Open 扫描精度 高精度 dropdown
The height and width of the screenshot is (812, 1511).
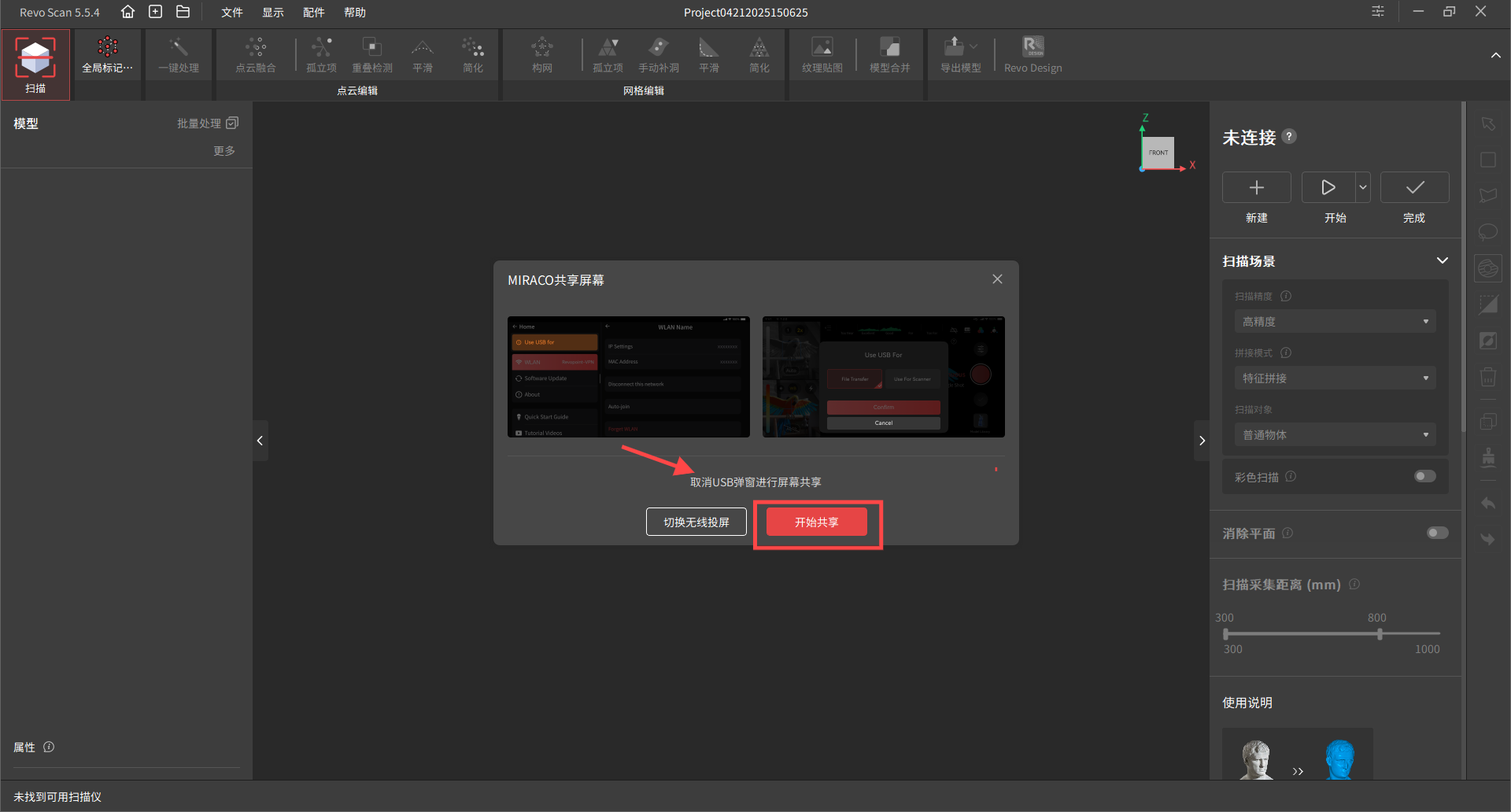coord(1336,321)
